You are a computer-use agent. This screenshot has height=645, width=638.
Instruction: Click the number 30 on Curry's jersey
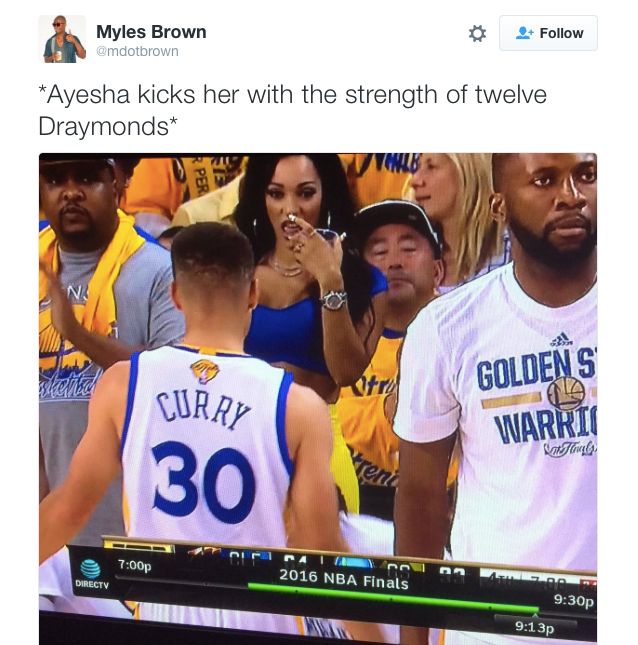(204, 480)
